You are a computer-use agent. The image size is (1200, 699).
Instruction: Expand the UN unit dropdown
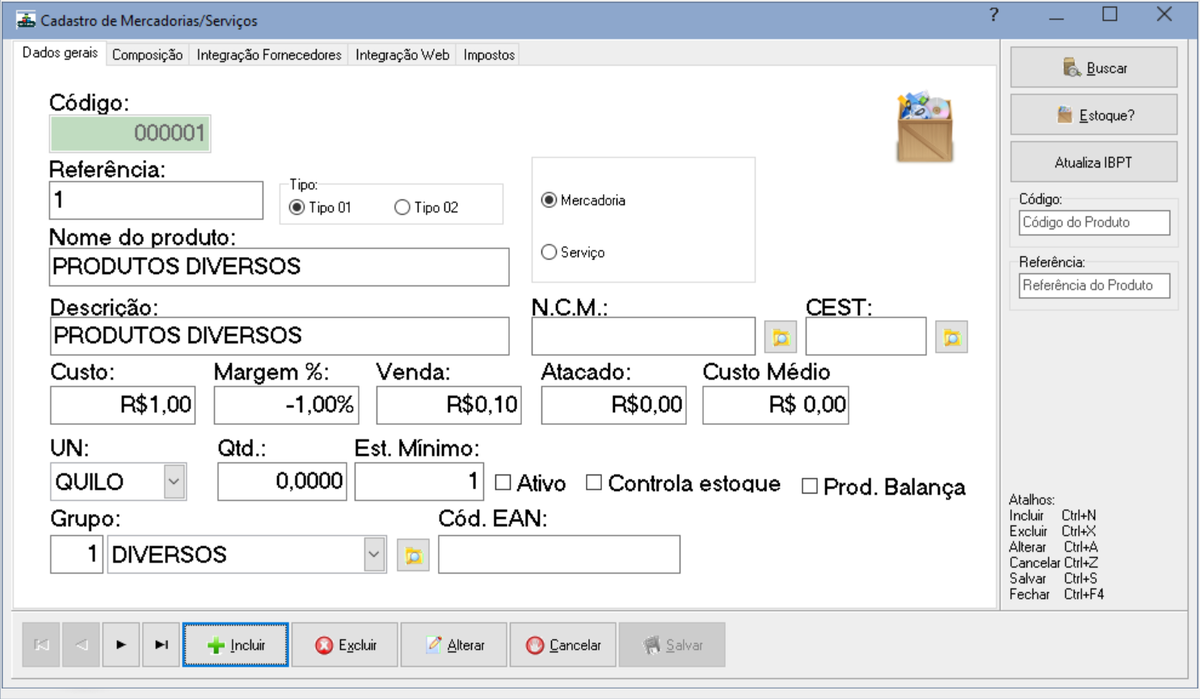tap(174, 481)
